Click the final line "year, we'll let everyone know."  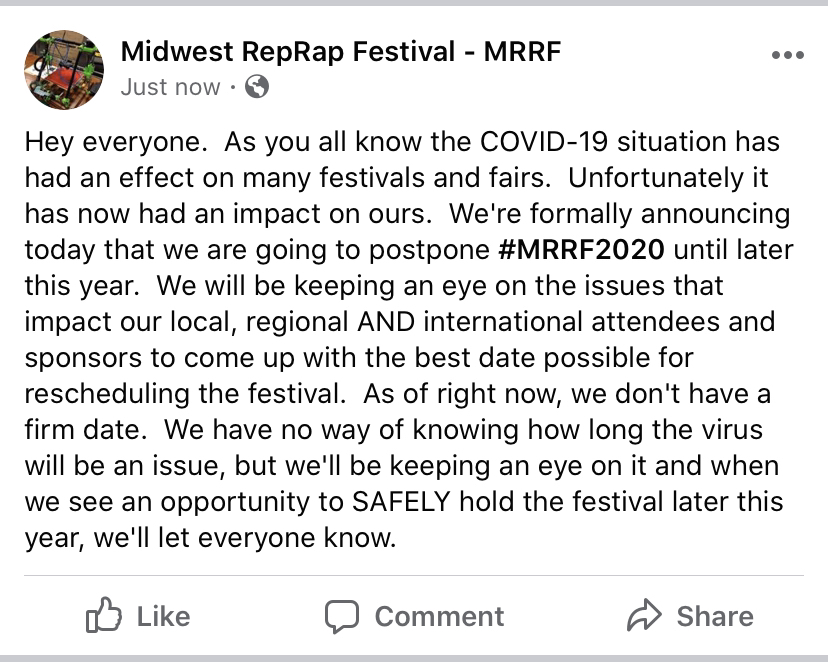pos(211,538)
